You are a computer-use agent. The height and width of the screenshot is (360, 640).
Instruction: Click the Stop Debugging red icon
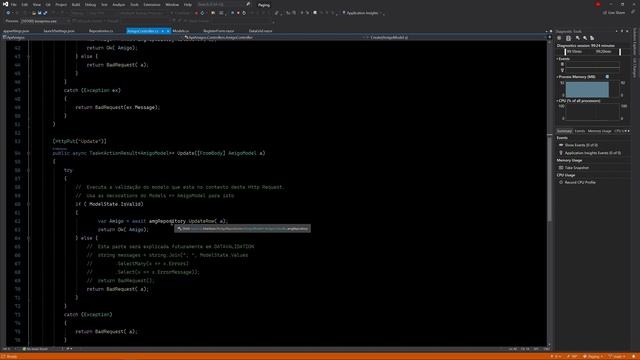point(196,13)
